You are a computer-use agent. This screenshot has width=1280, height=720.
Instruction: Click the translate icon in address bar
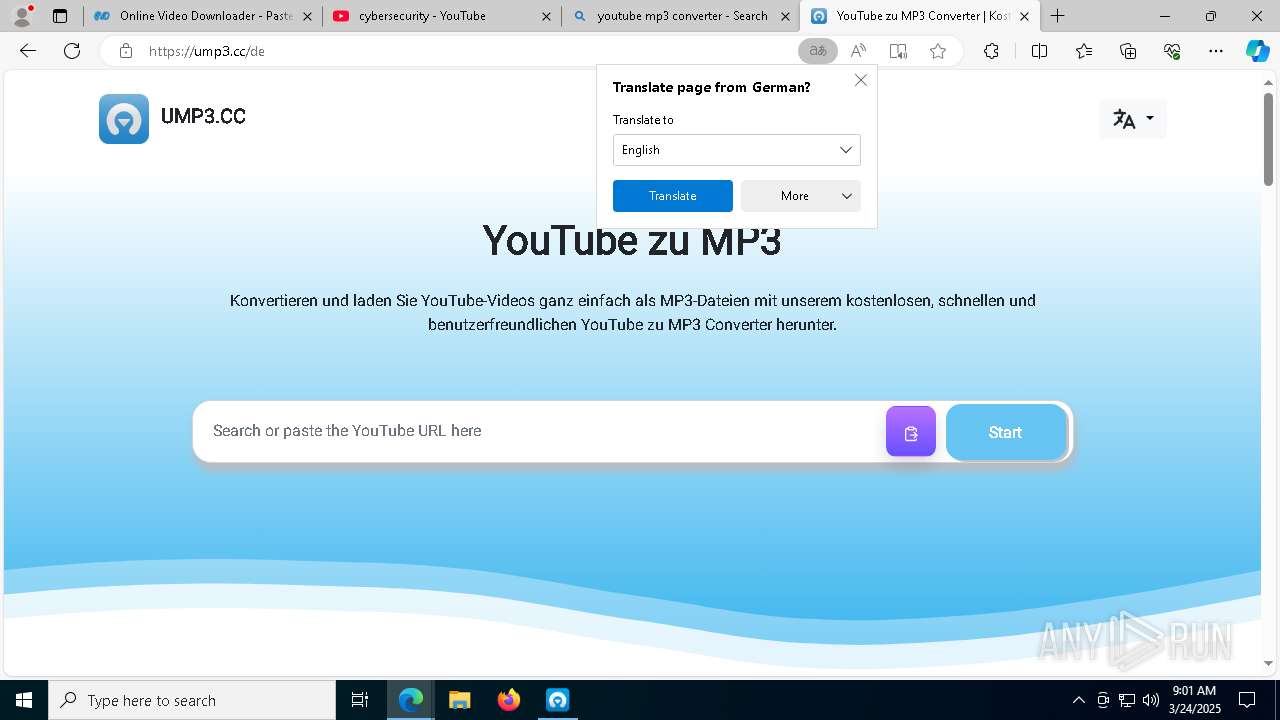pos(818,51)
